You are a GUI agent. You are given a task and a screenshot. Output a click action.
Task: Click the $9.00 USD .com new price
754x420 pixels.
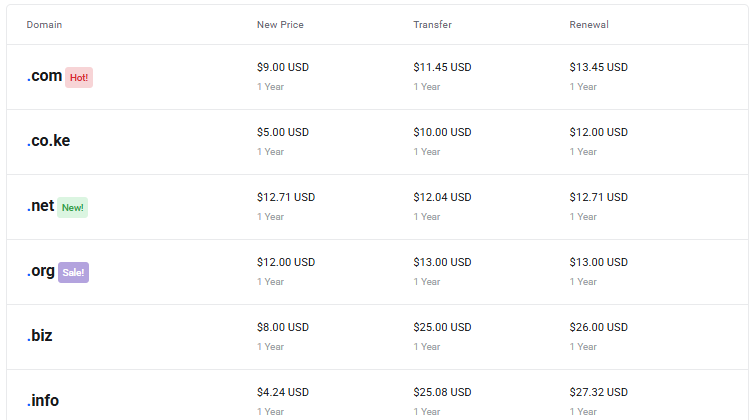click(283, 67)
